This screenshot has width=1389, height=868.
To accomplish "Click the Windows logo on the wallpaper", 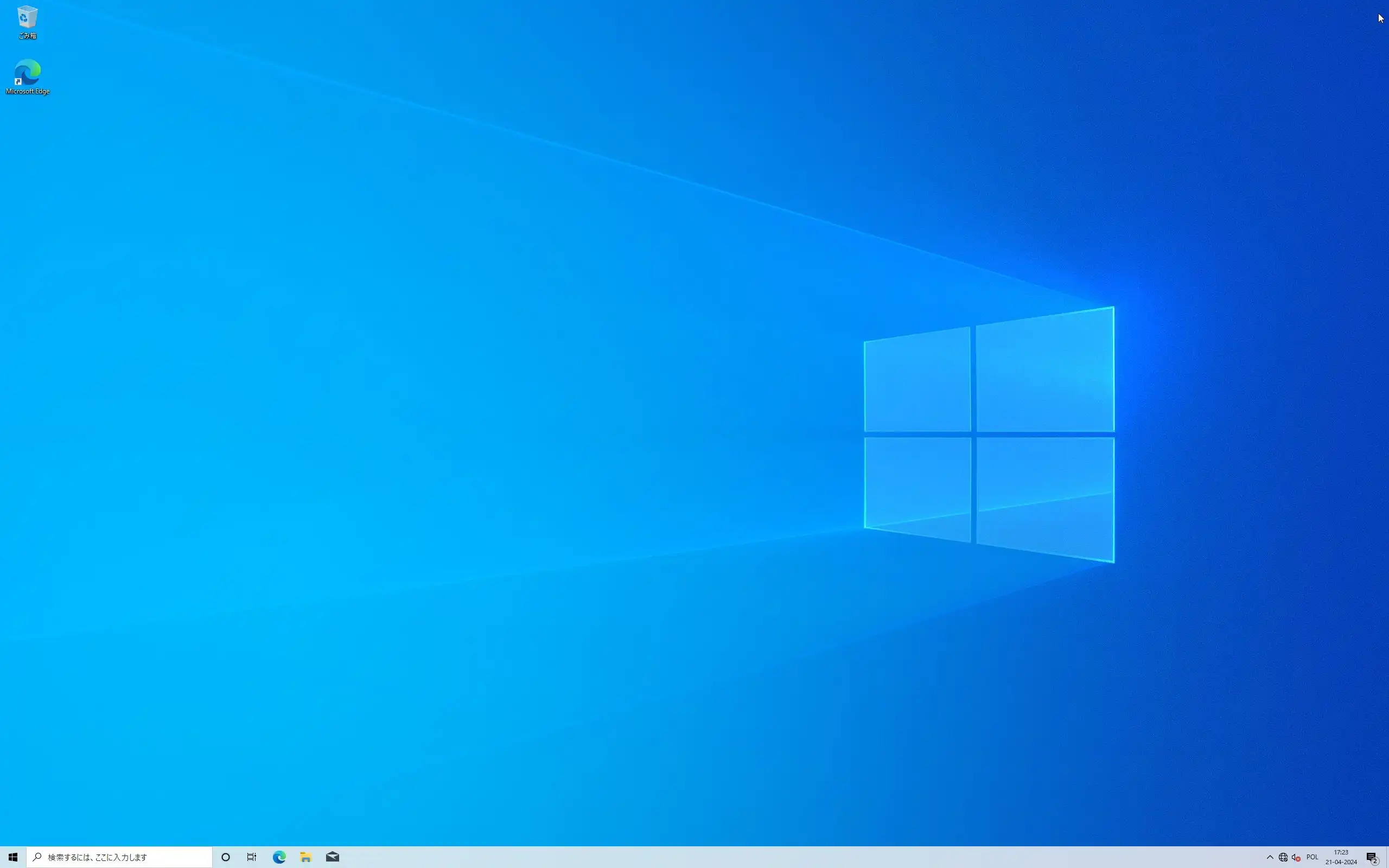I will (989, 435).
